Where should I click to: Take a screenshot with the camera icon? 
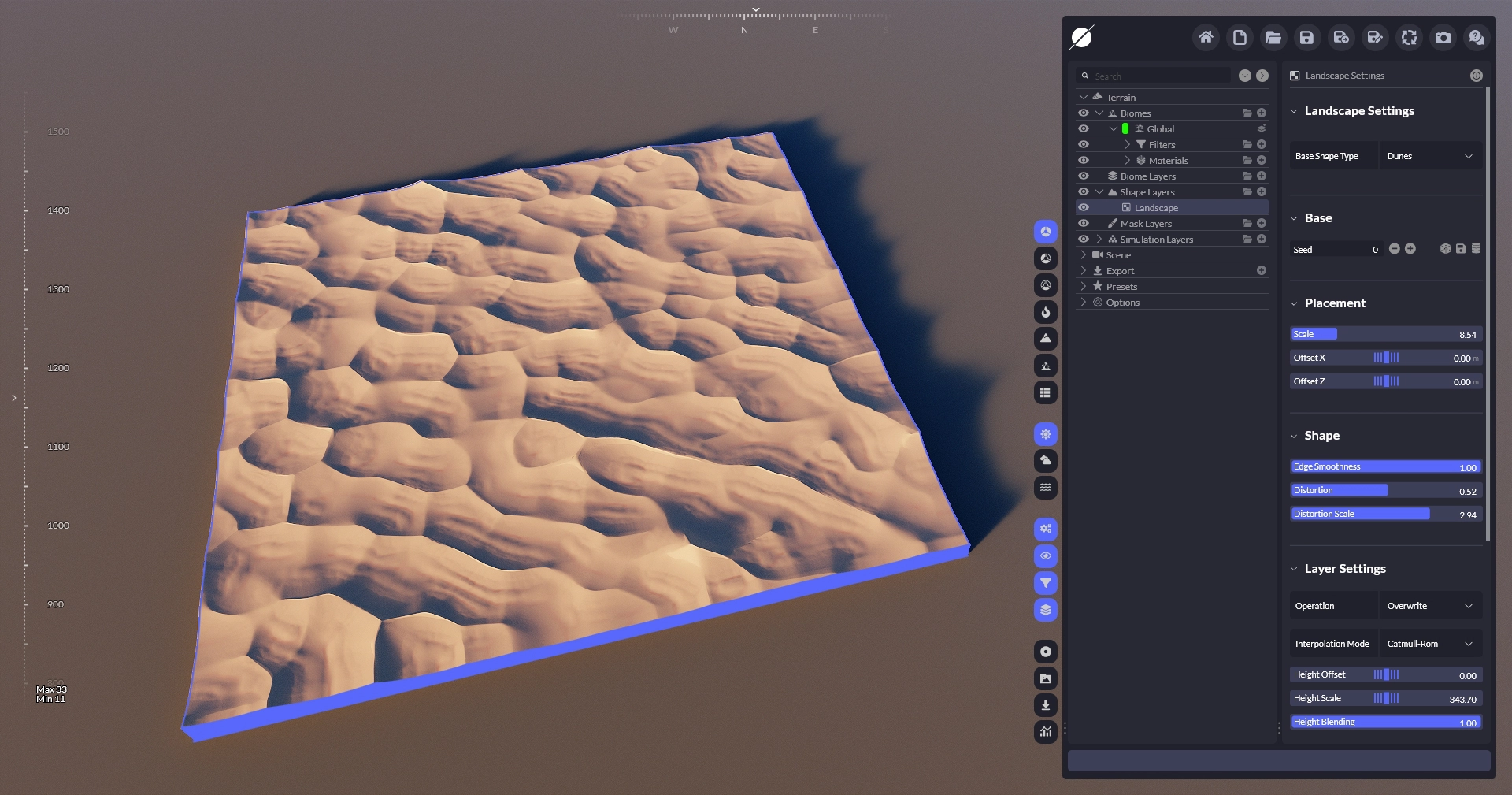pyautogui.click(x=1443, y=37)
